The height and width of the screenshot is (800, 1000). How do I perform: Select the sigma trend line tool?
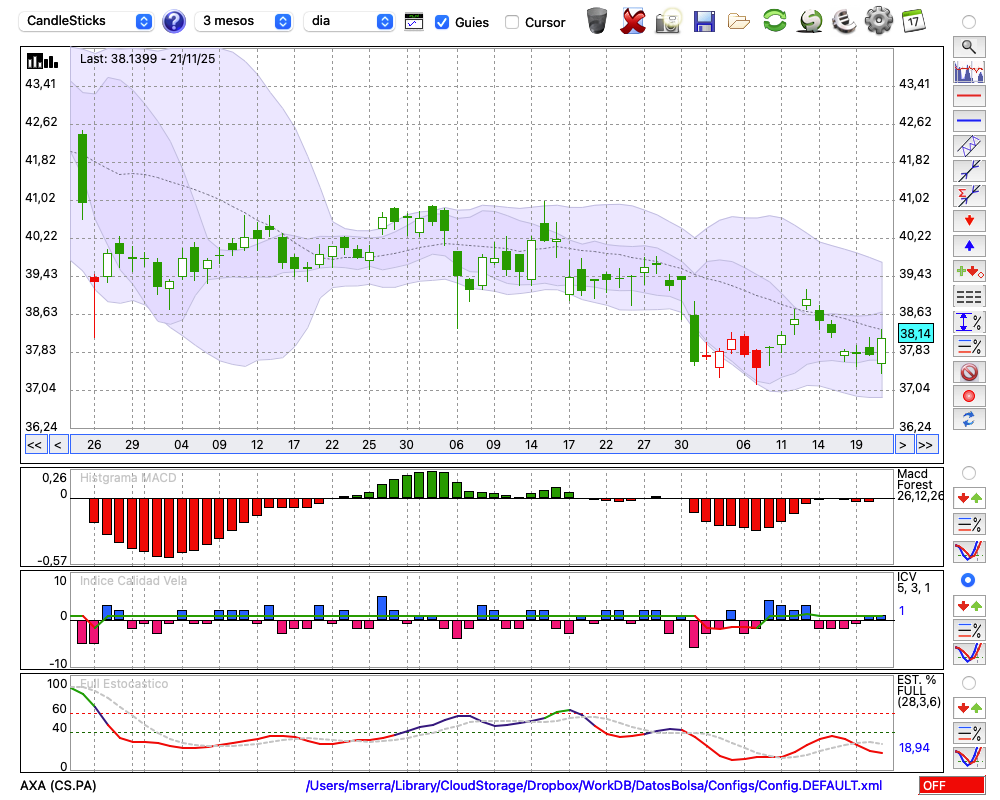coord(969,196)
